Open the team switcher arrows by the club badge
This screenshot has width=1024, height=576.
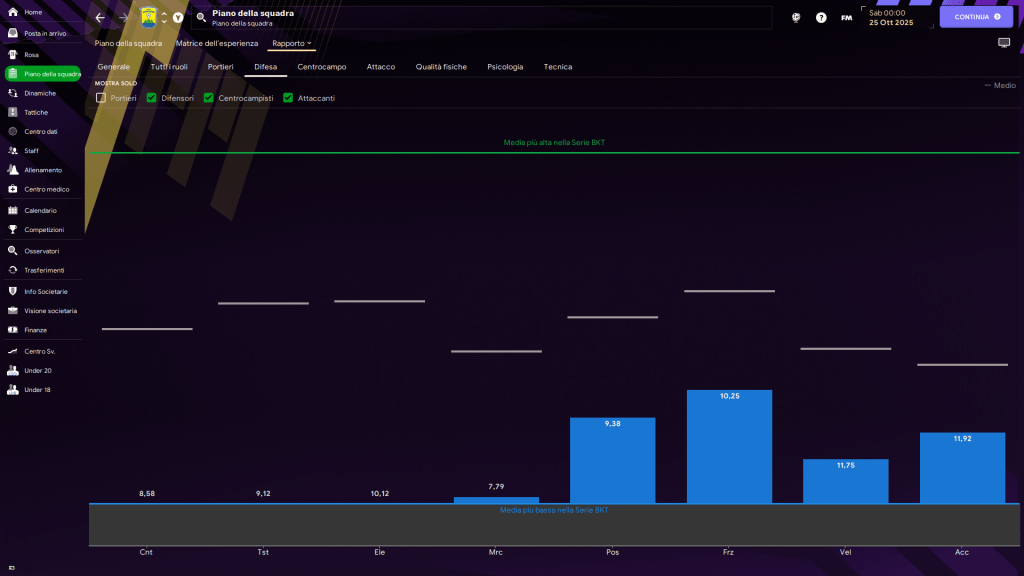coord(164,18)
